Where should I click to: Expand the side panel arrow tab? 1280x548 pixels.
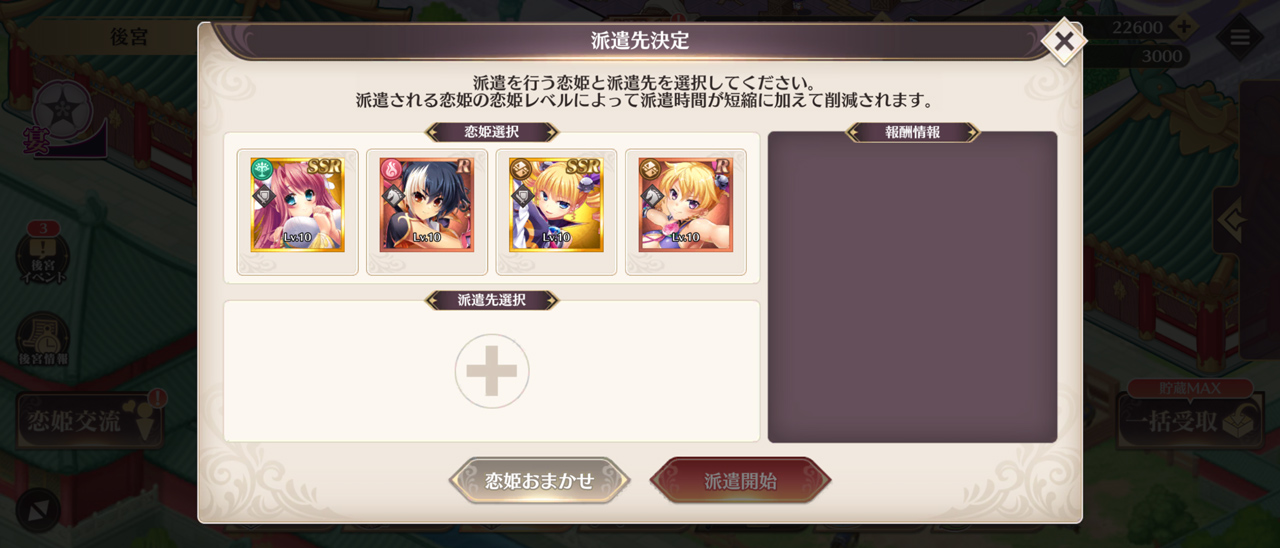pos(1228,220)
